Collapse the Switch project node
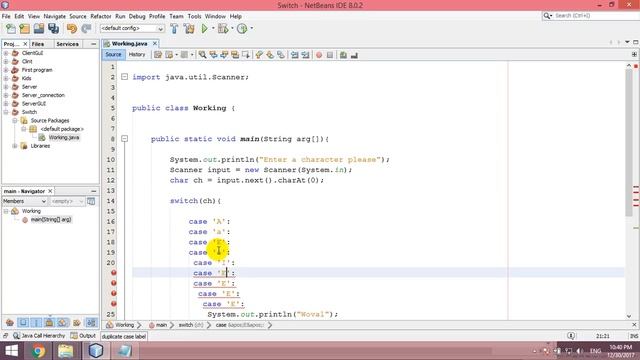 pos(6,112)
